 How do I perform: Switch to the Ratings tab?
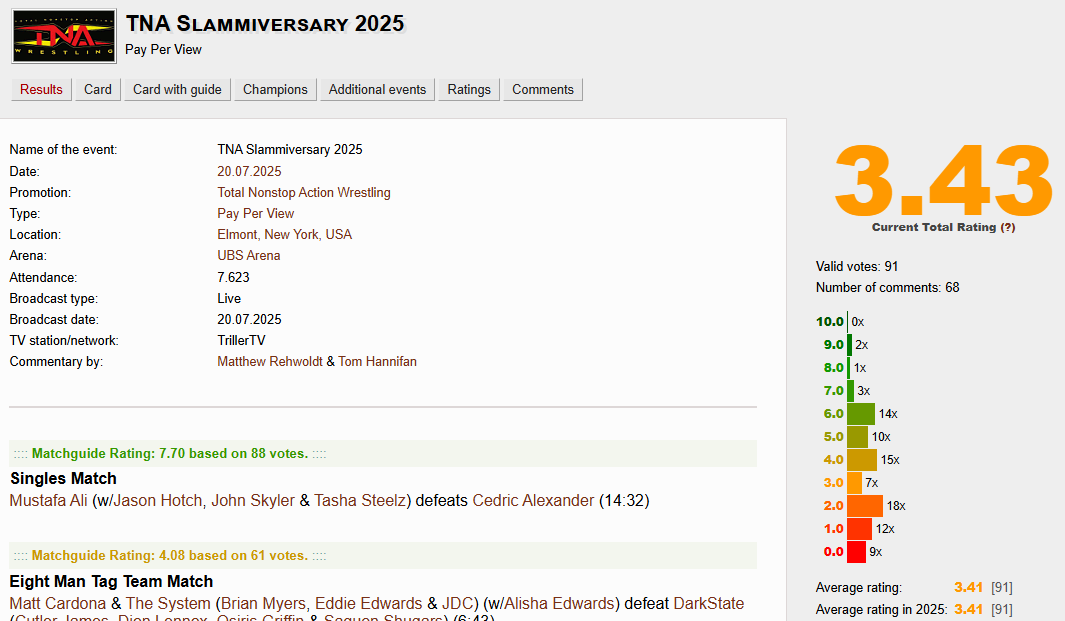469,90
